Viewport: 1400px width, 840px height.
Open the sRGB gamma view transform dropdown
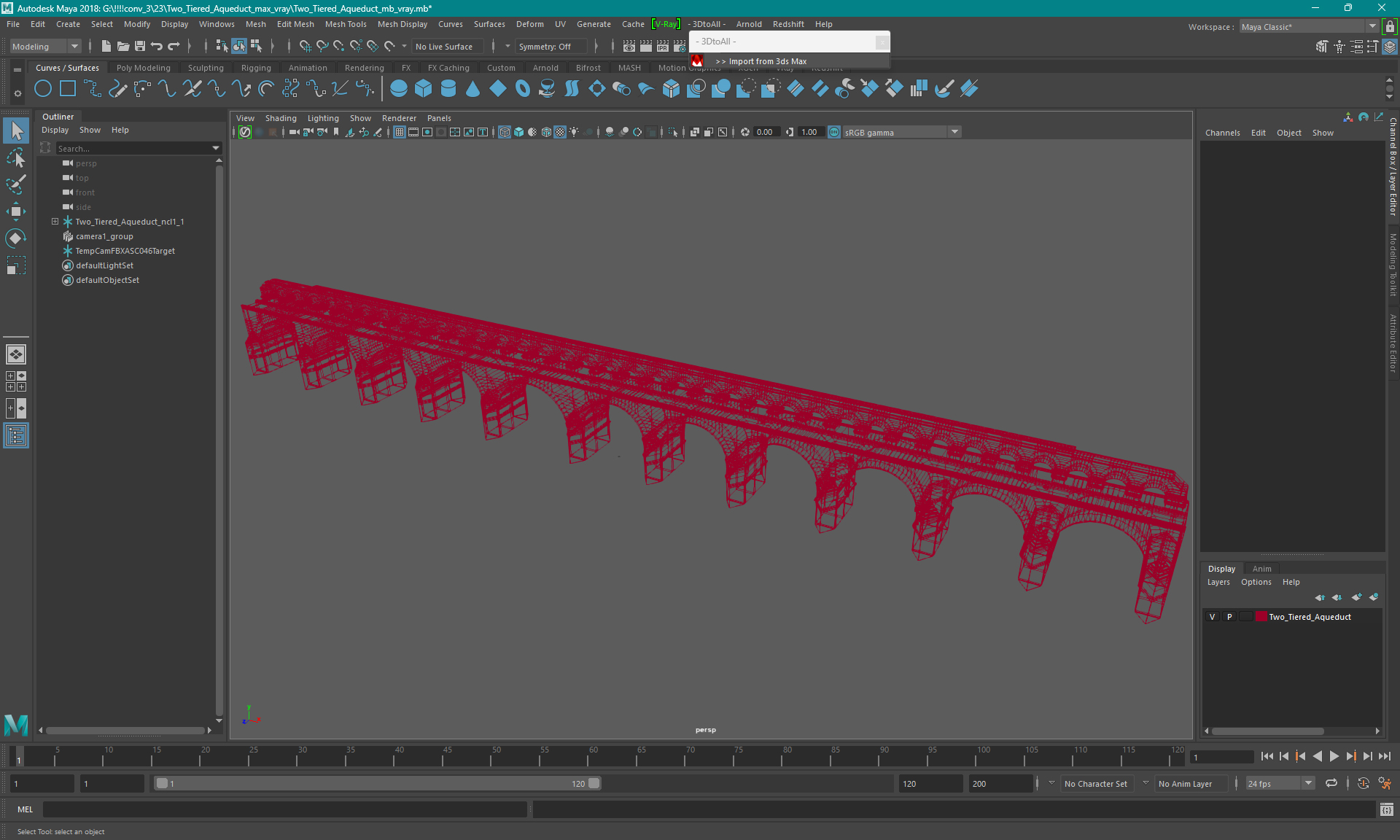click(902, 132)
